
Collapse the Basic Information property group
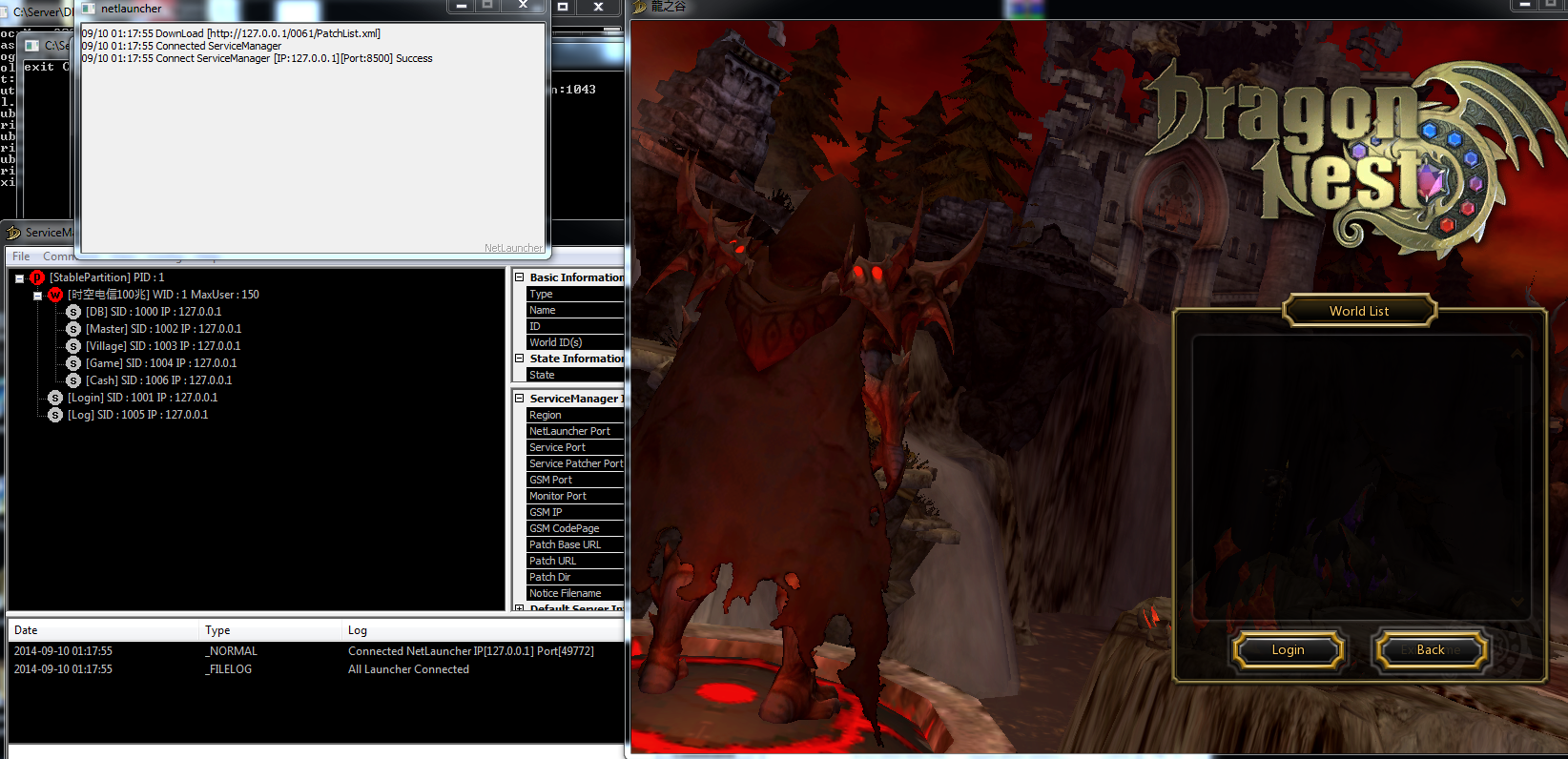click(520, 277)
